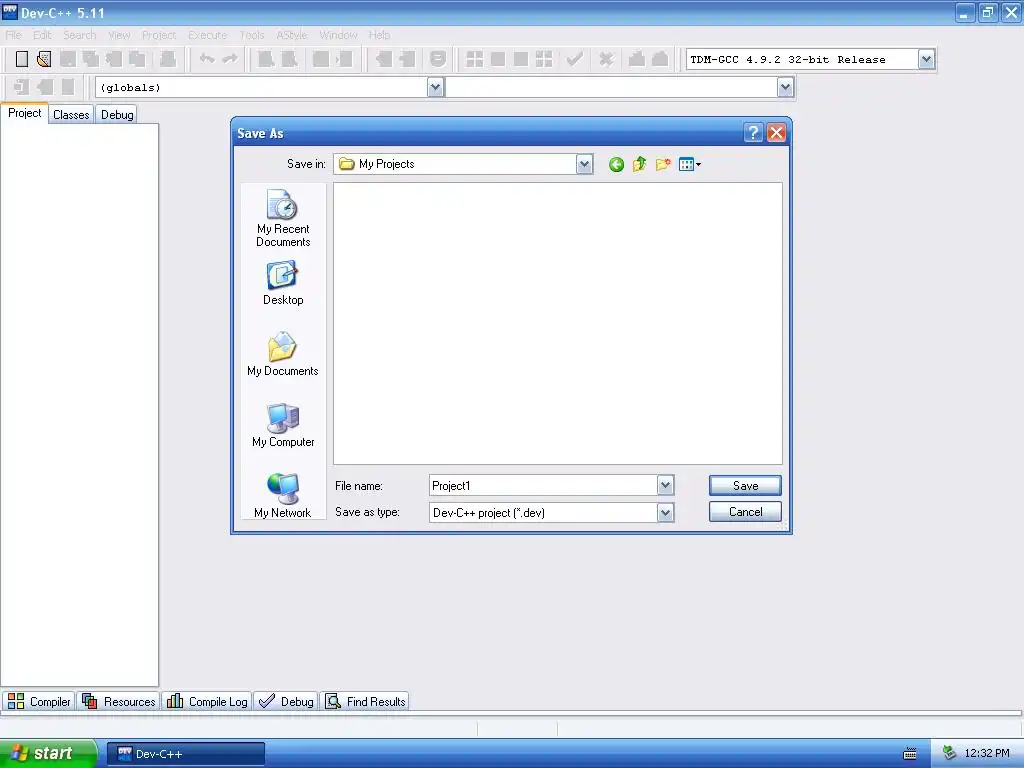The width and height of the screenshot is (1024, 768).
Task: Click the Rebuild All toolbar icon
Action: click(x=544, y=59)
